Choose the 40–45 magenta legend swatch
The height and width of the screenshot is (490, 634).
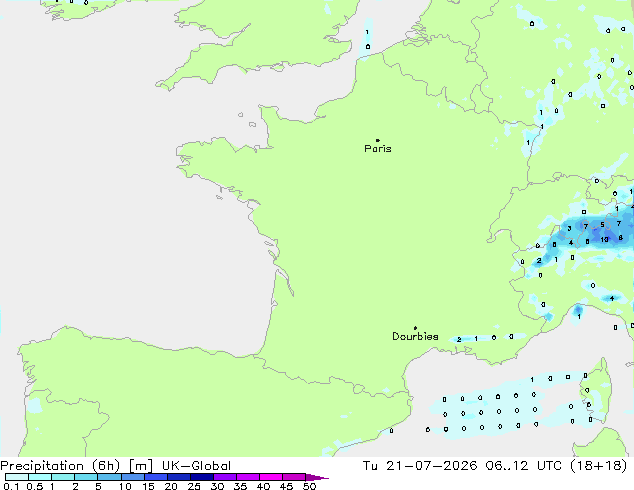point(271,477)
